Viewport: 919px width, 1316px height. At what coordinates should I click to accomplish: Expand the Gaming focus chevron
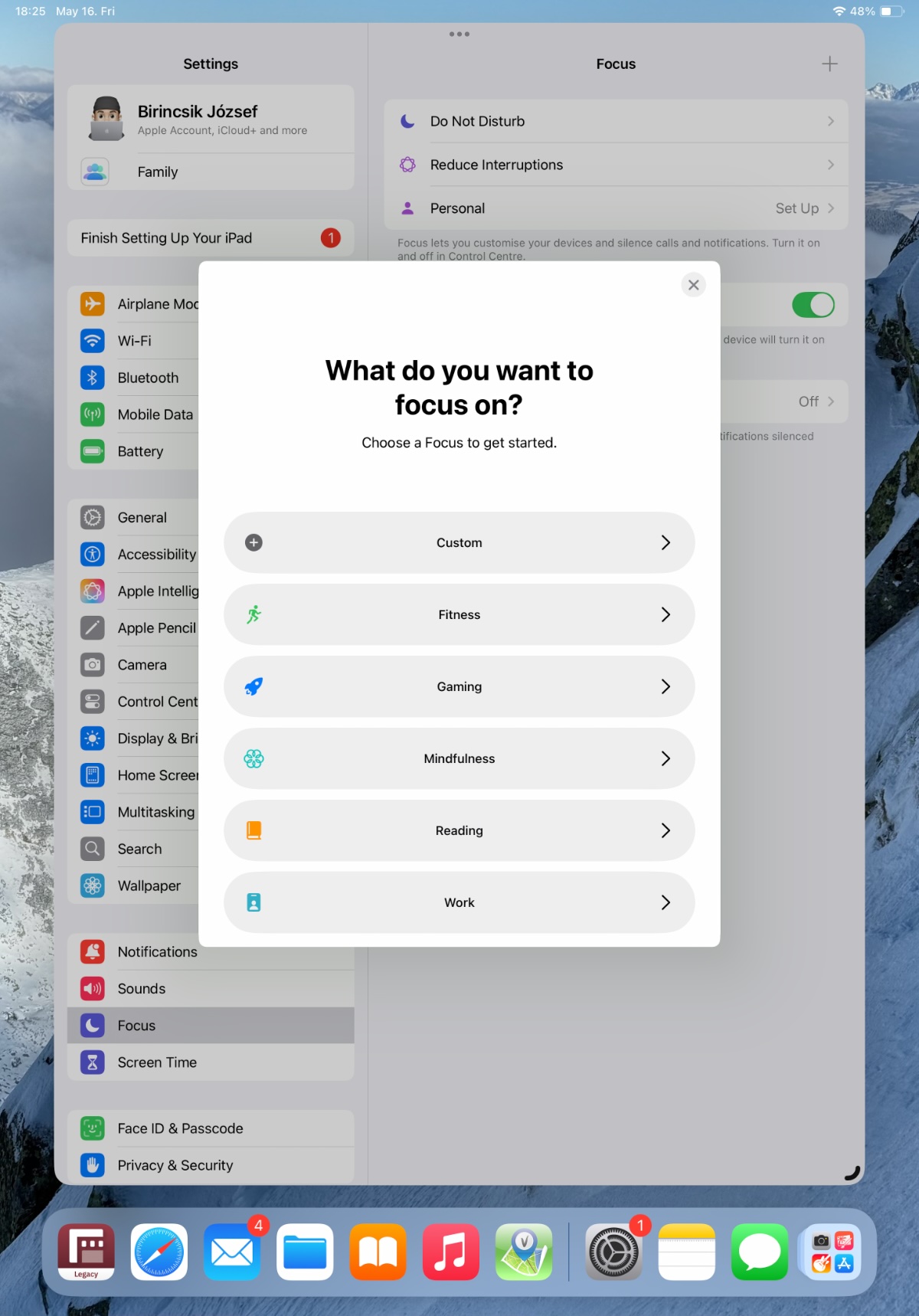666,686
